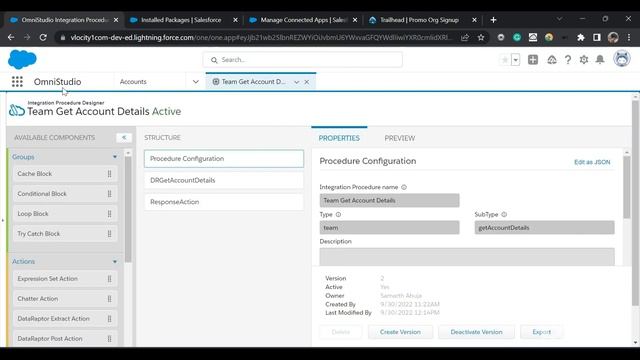Select the Conditional Block component
Image resolution: width=640 pixels, height=360 pixels.
coord(65,194)
